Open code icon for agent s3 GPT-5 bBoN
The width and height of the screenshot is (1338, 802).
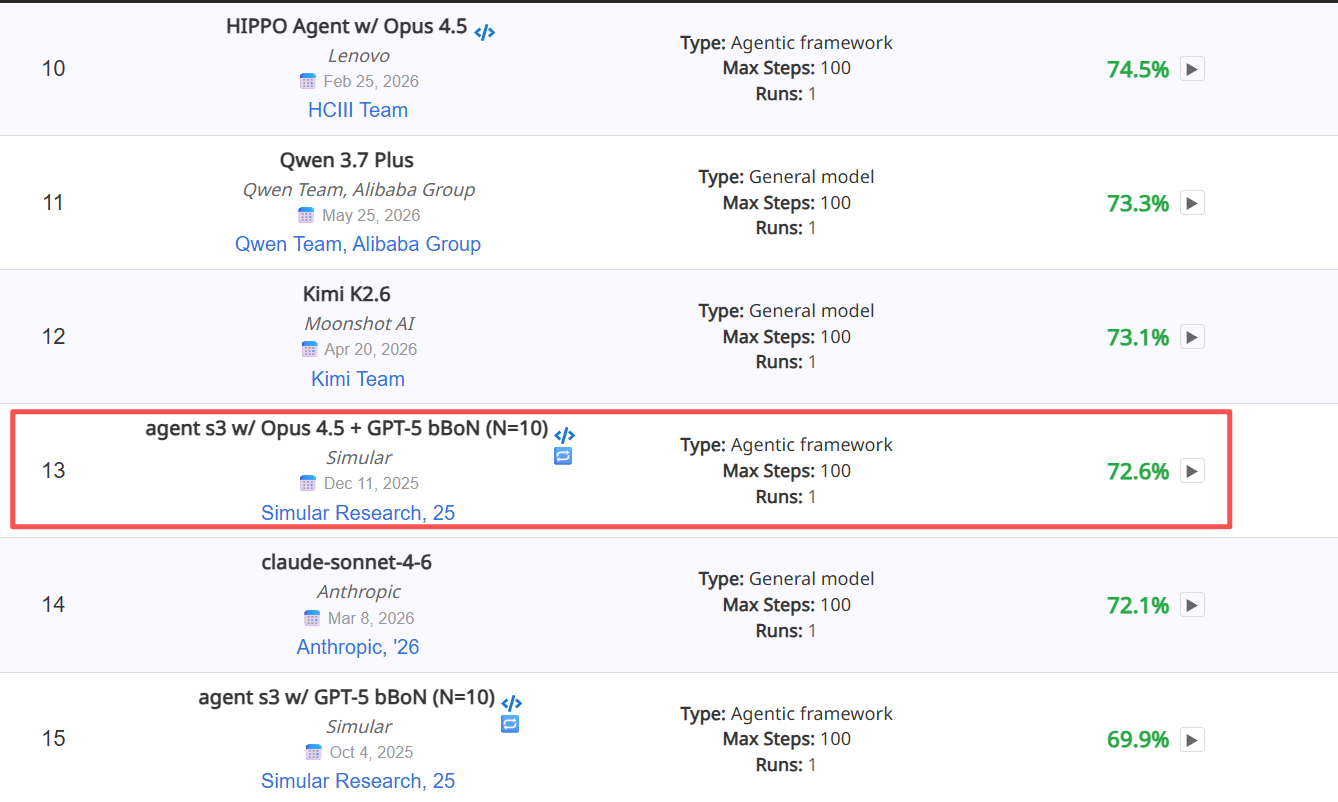click(x=511, y=703)
